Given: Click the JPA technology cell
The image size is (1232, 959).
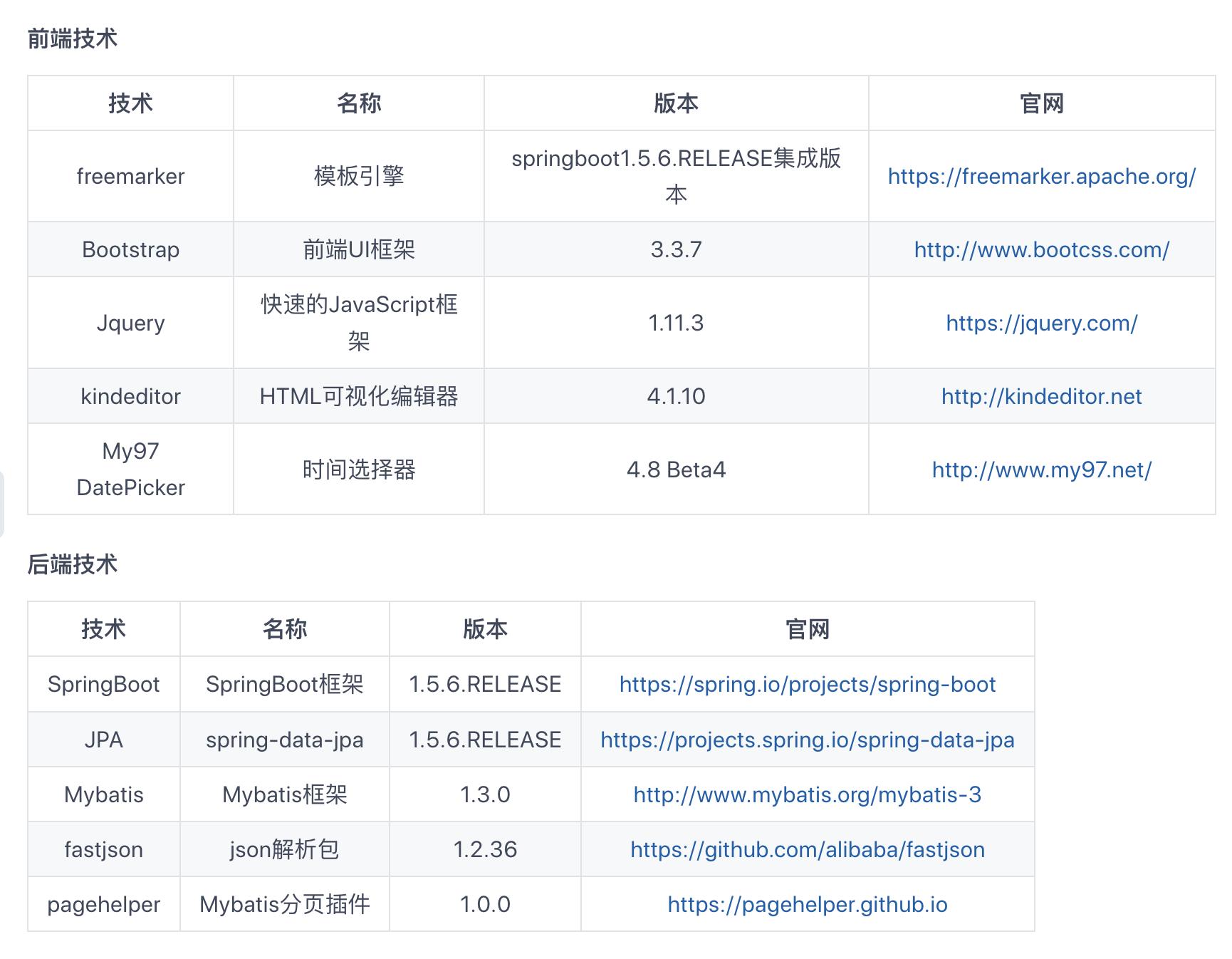Looking at the screenshot, I should pyautogui.click(x=104, y=740).
